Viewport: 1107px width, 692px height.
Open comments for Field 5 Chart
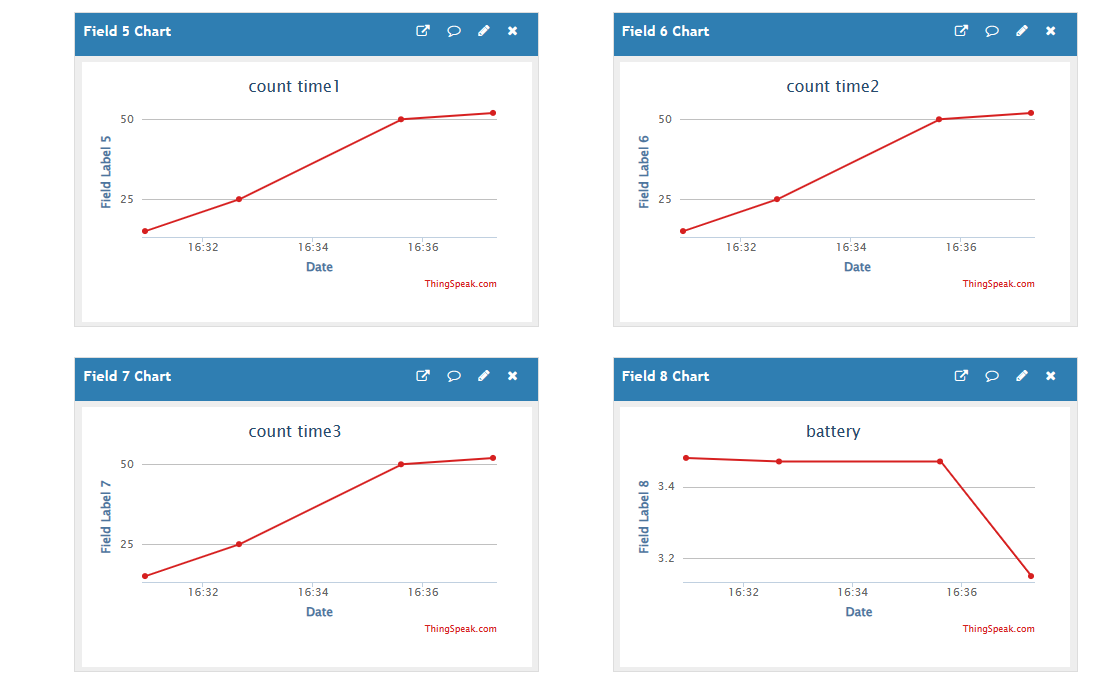click(x=454, y=31)
